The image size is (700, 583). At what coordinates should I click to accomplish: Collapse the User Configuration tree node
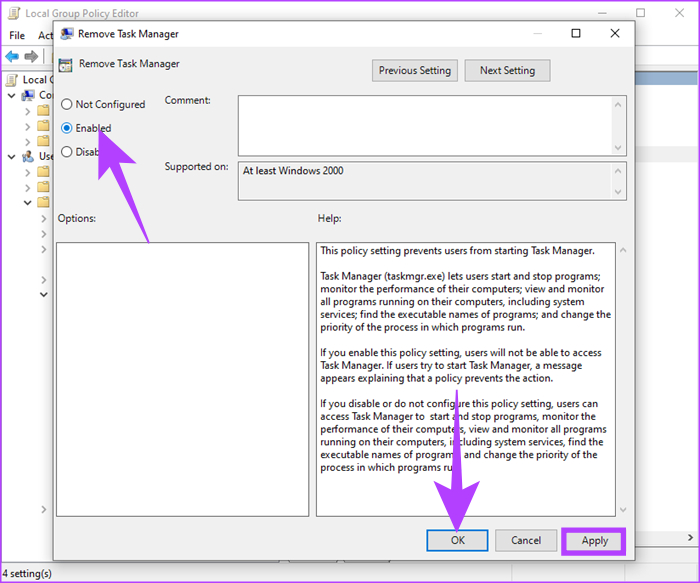[12, 157]
